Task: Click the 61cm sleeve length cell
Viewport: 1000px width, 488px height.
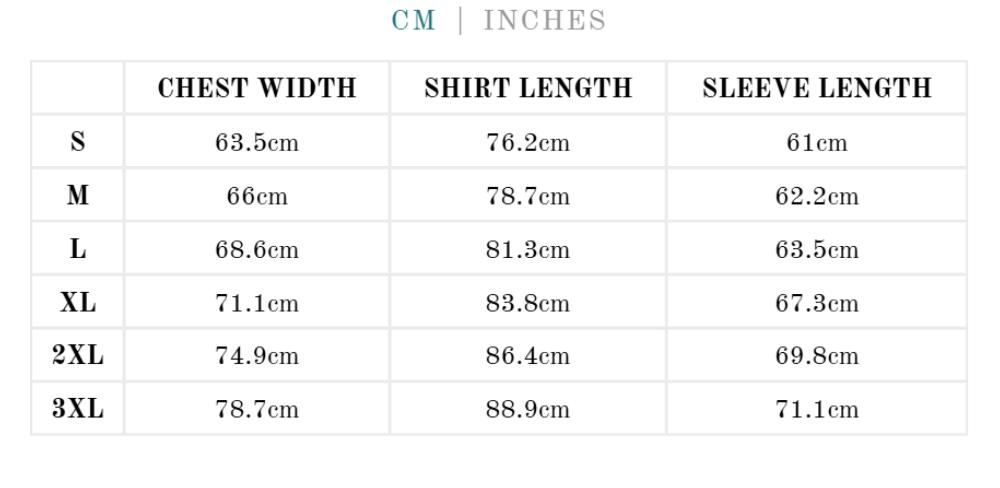Action: 817,143
